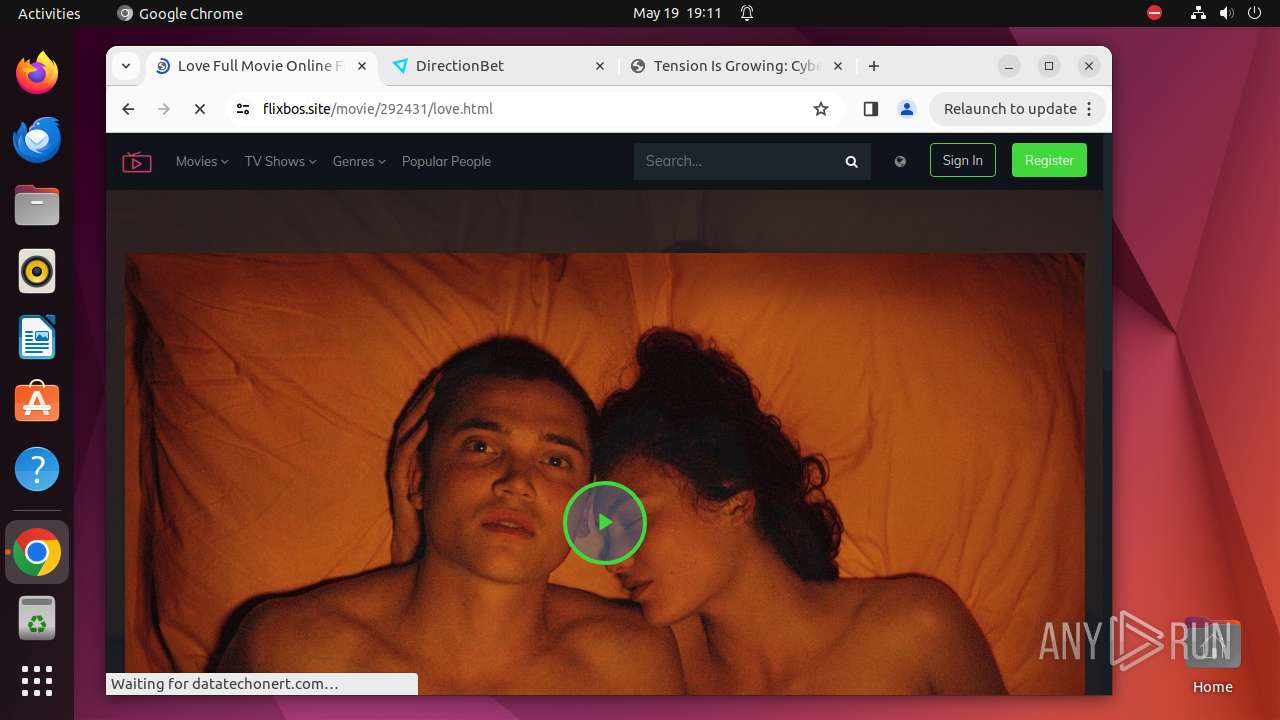Open Files manager from the dock
Viewport: 1280px width, 720px height.
point(37,205)
